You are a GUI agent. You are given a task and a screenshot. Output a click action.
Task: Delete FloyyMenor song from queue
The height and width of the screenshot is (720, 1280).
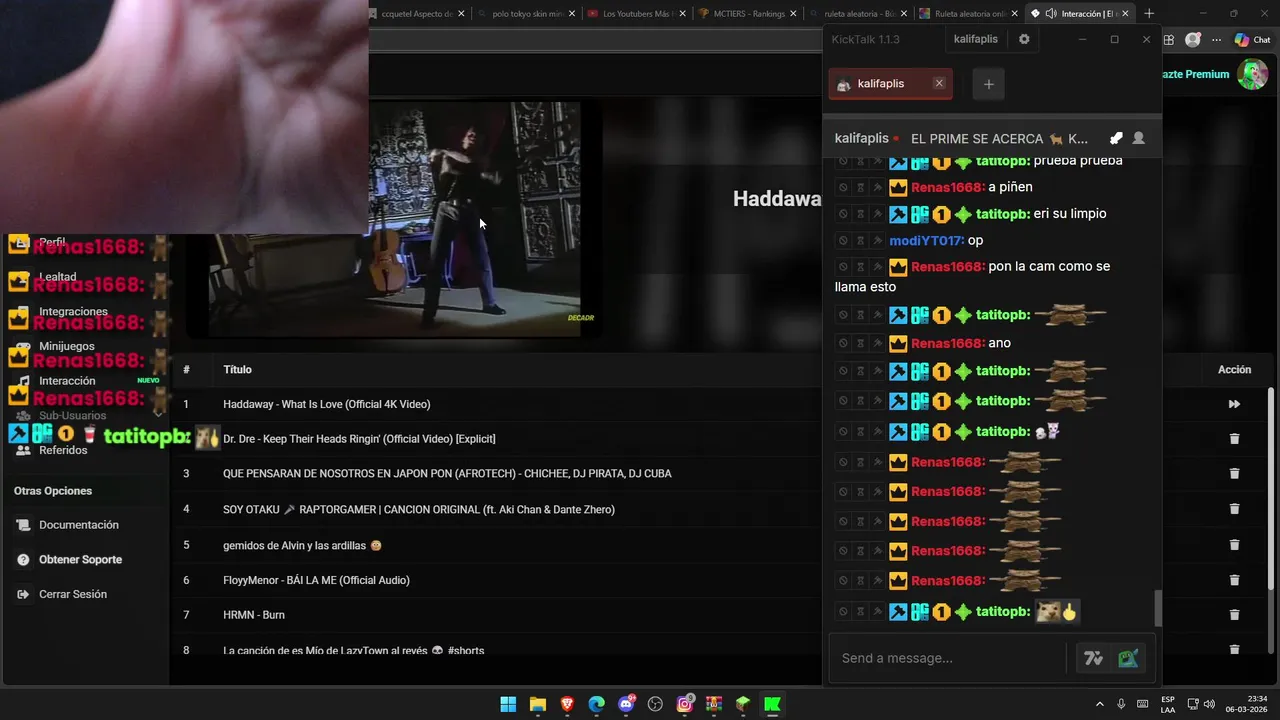pos(1234,580)
